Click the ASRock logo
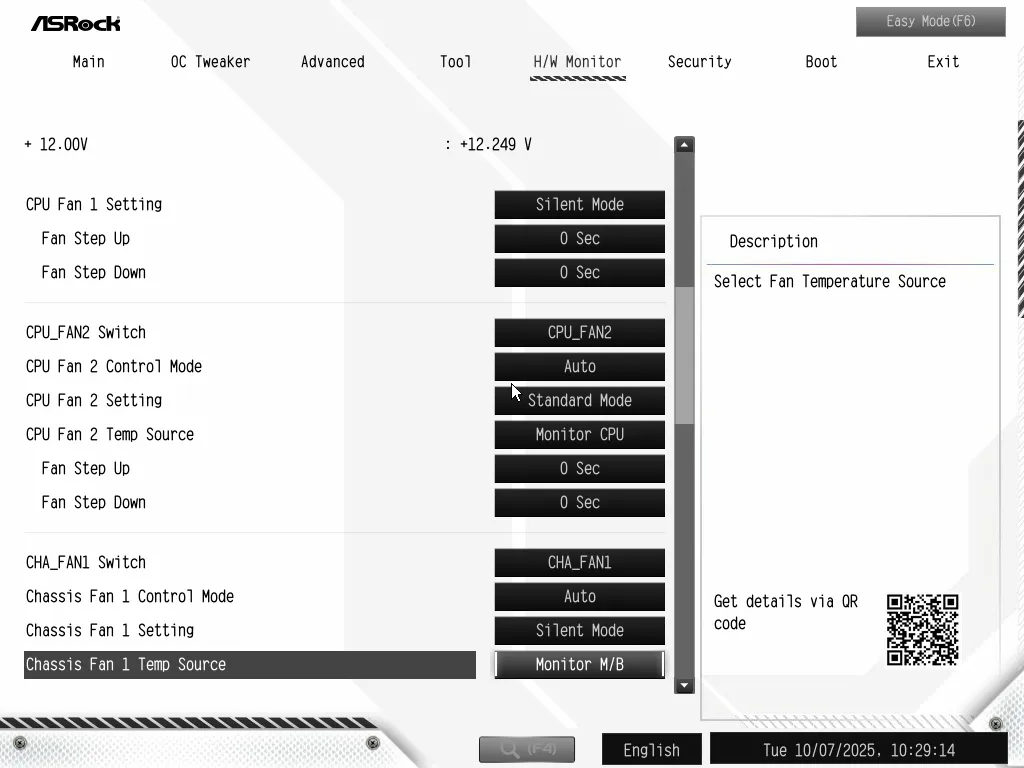The width and height of the screenshot is (1024, 768). [x=75, y=22]
